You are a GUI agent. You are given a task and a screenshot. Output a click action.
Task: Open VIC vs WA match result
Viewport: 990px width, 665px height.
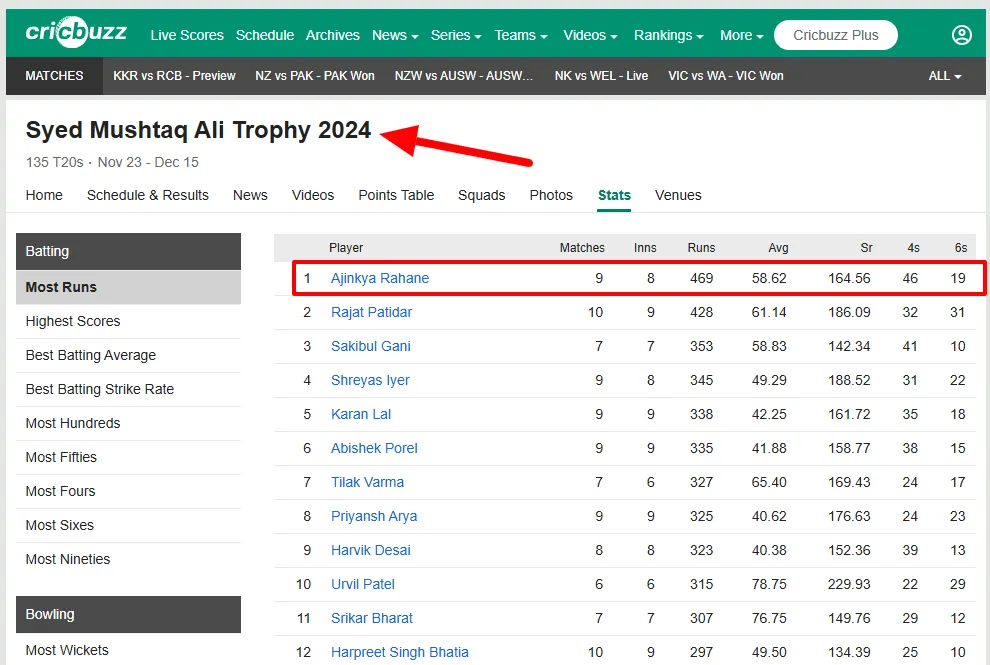725,76
